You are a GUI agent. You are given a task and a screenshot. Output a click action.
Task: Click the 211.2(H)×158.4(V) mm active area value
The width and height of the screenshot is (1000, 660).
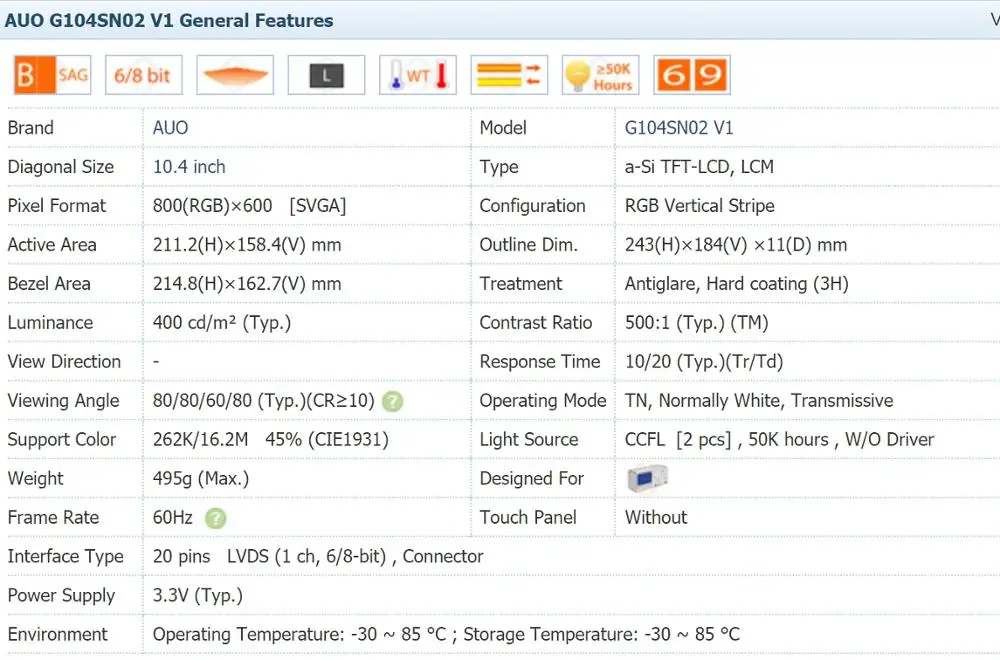[247, 245]
